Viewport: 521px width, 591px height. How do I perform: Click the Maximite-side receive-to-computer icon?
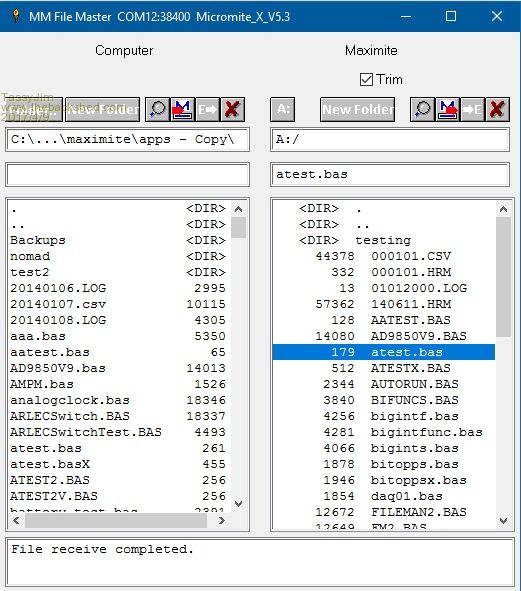pos(447,109)
